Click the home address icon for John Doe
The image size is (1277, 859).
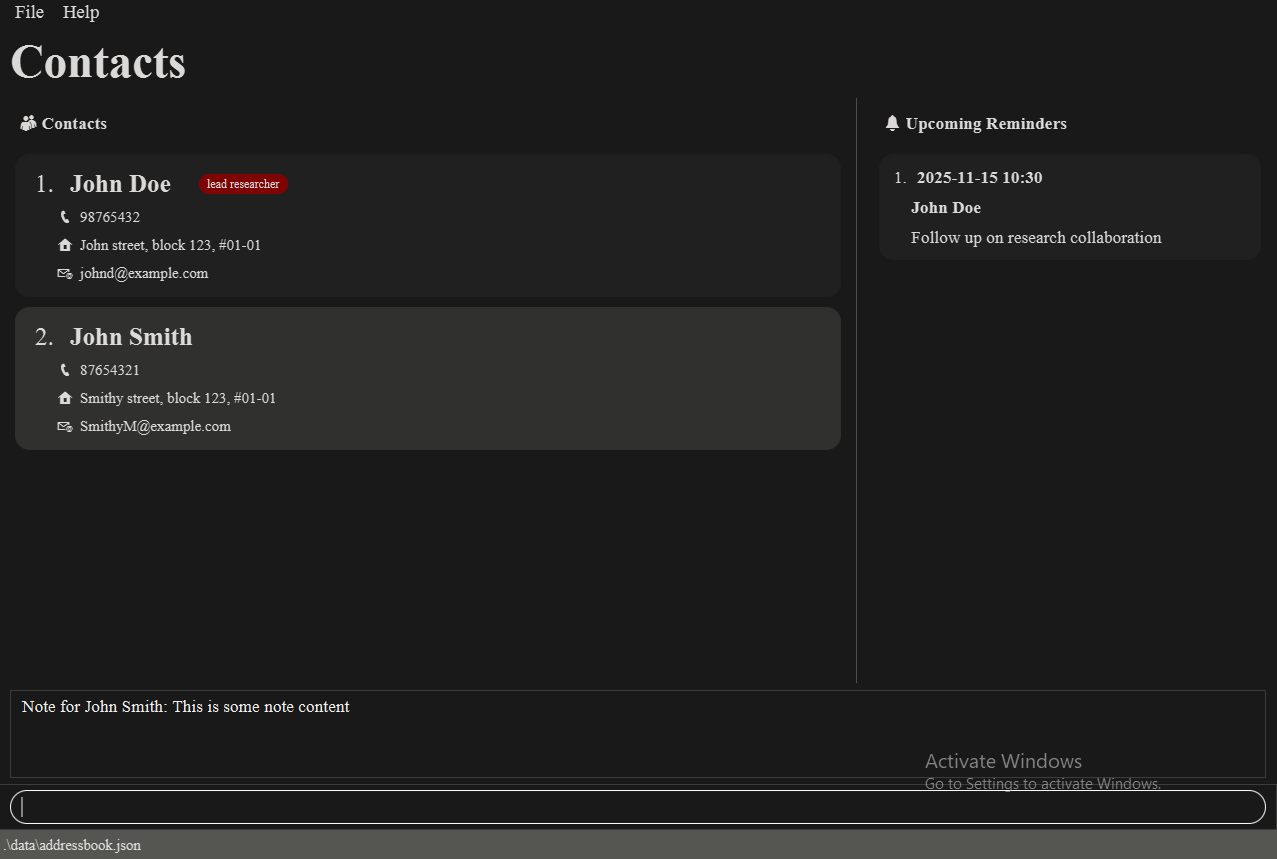coord(65,245)
